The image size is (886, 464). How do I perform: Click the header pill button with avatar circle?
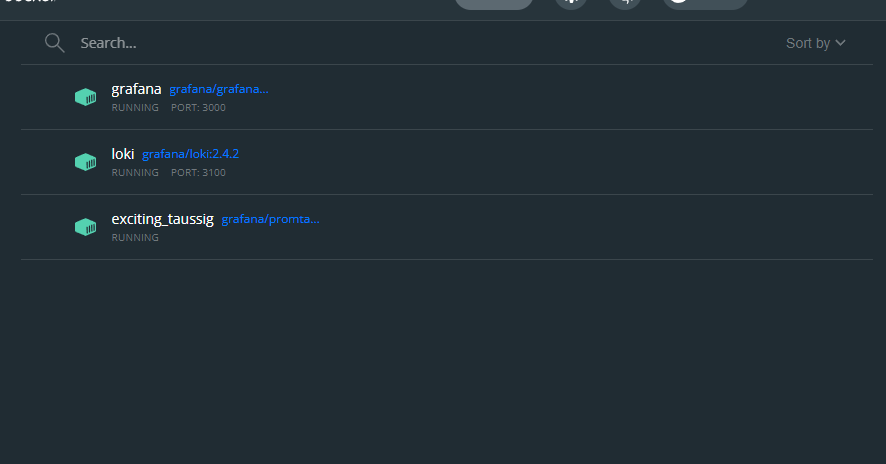[x=705, y=2]
